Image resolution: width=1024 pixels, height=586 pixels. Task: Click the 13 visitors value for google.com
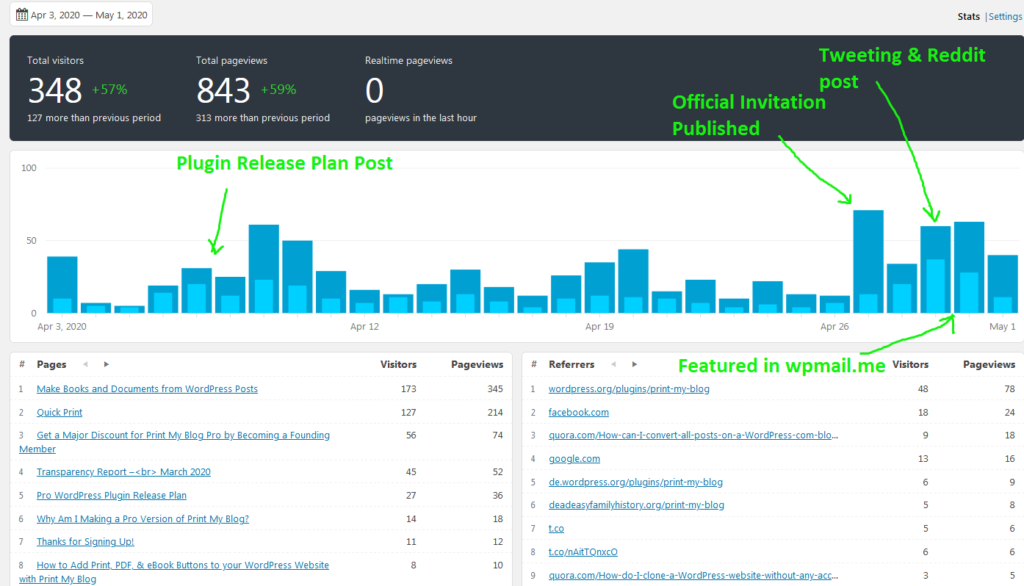923,459
